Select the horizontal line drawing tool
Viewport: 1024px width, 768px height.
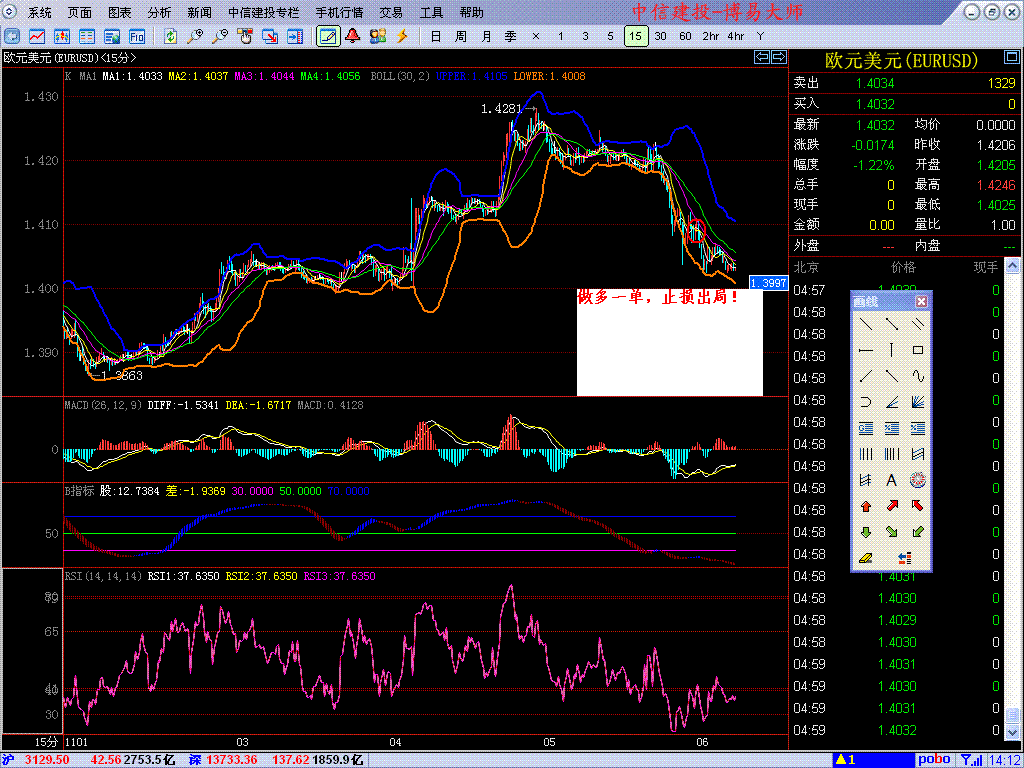coord(865,350)
